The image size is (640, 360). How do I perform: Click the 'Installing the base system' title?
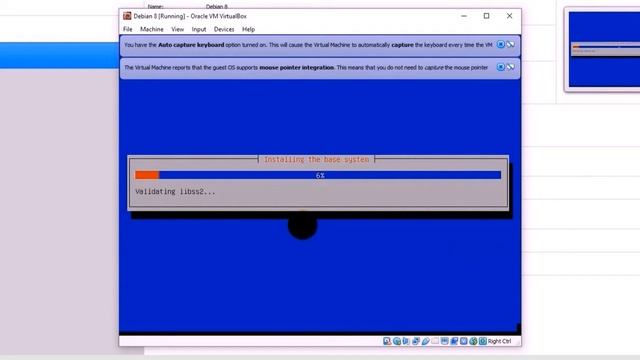[x=316, y=159]
